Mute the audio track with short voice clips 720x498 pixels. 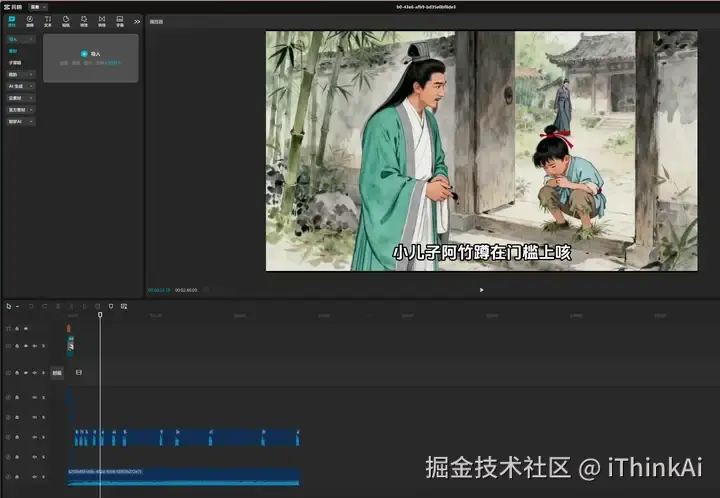pos(34,437)
